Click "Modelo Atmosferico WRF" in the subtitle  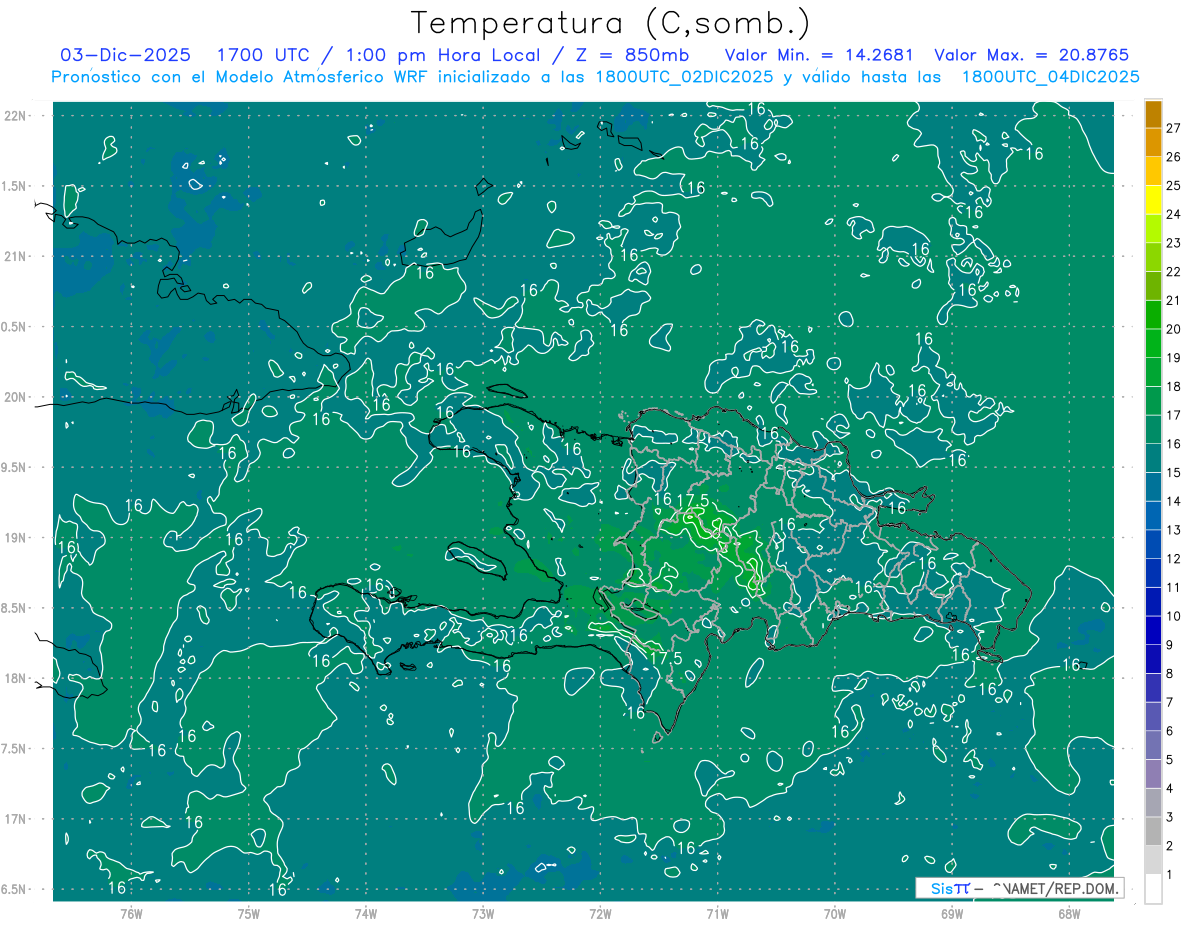[x=323, y=77]
